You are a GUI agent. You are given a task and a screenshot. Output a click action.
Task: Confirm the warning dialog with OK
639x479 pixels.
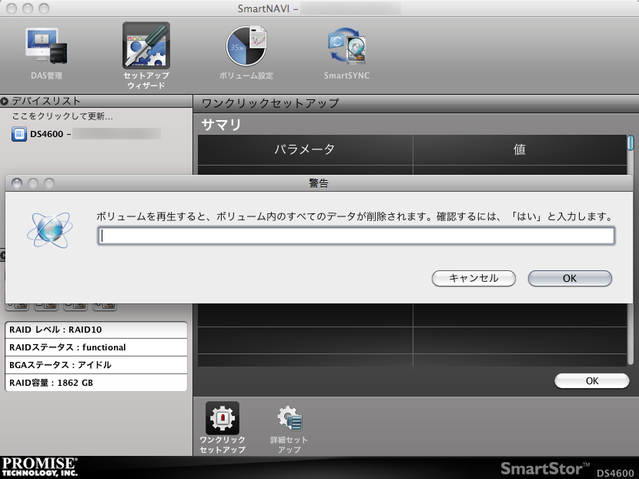(569, 278)
